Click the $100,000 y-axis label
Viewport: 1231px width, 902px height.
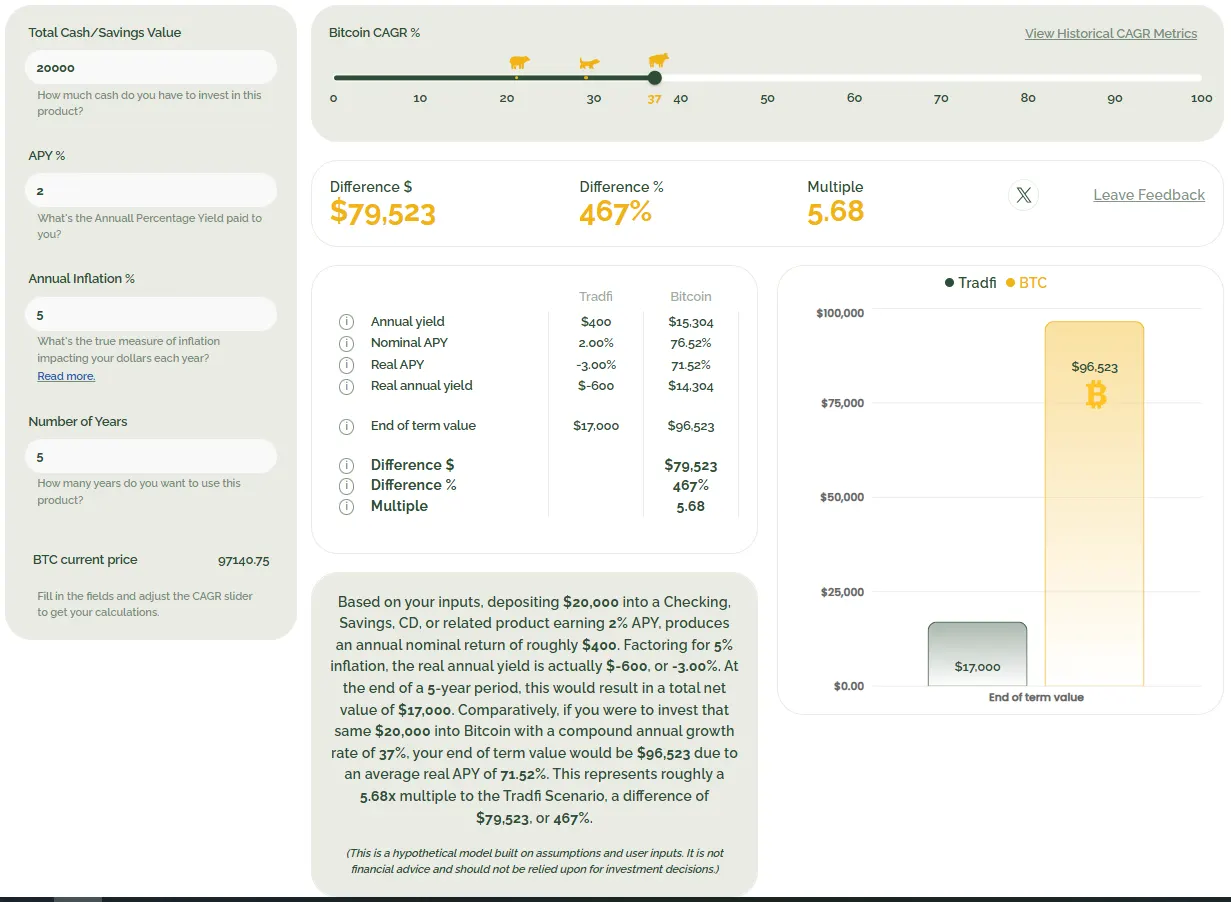[x=840, y=313]
